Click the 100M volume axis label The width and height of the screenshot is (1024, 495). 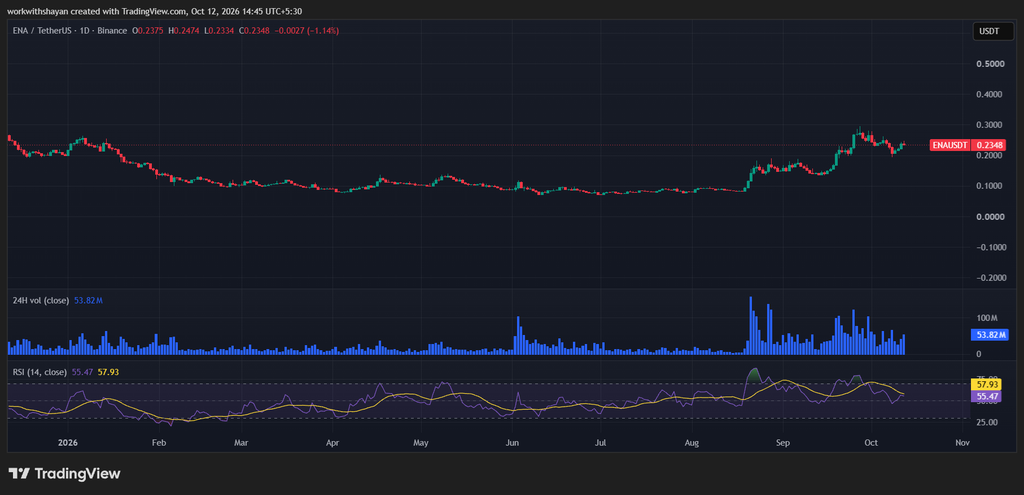[987, 317]
